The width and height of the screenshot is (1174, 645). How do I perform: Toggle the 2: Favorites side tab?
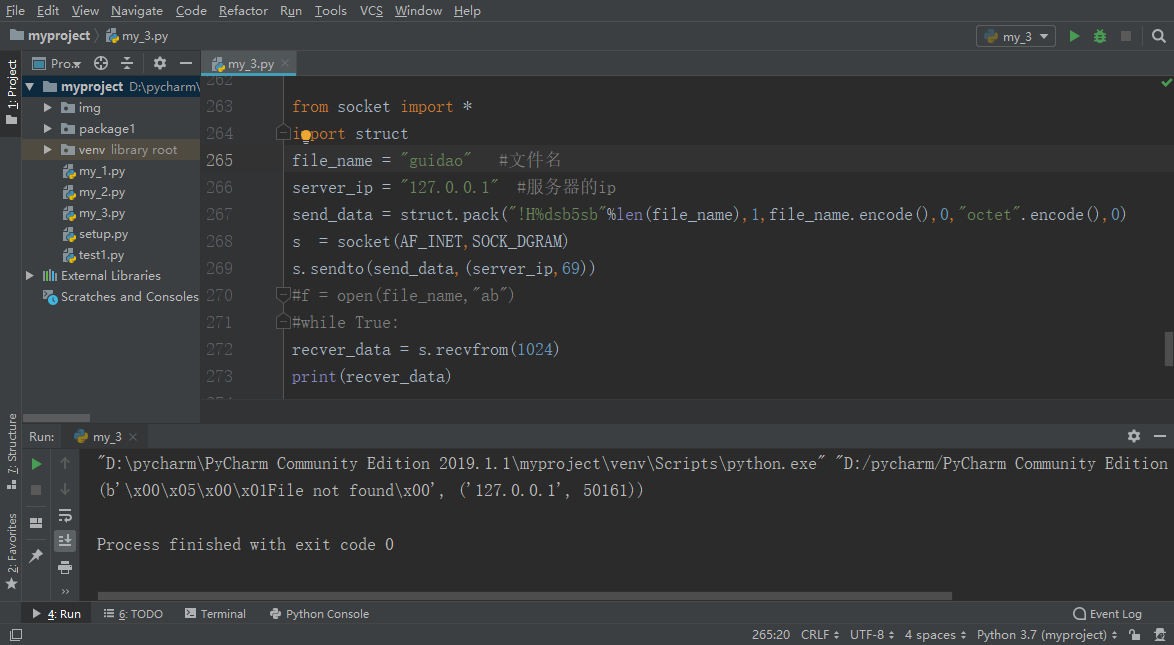coord(11,551)
